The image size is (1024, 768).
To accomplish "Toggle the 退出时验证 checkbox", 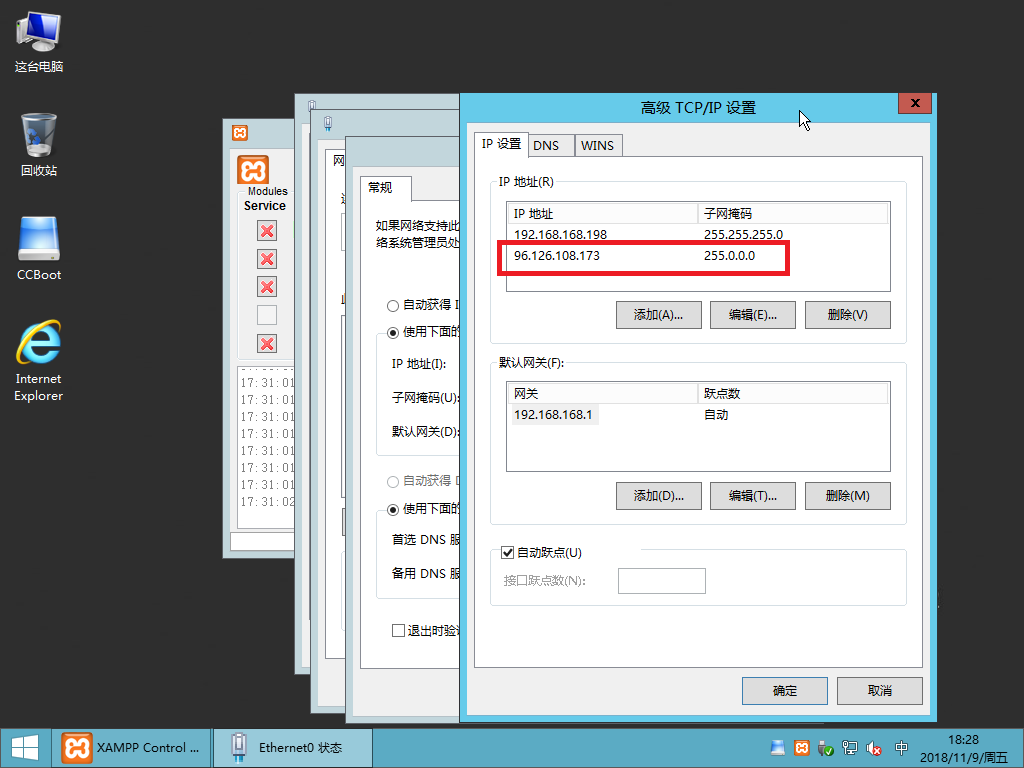I will [x=398, y=631].
